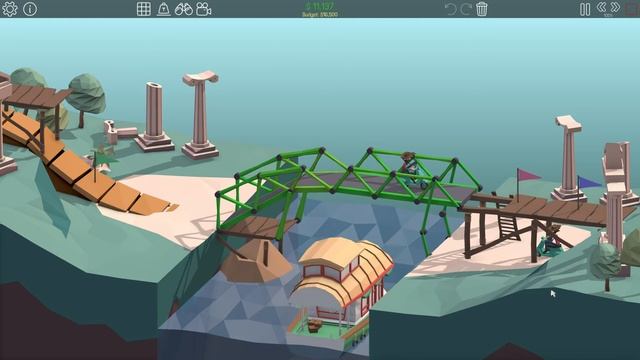
Task: Redo the last action
Action: (x=466, y=9)
